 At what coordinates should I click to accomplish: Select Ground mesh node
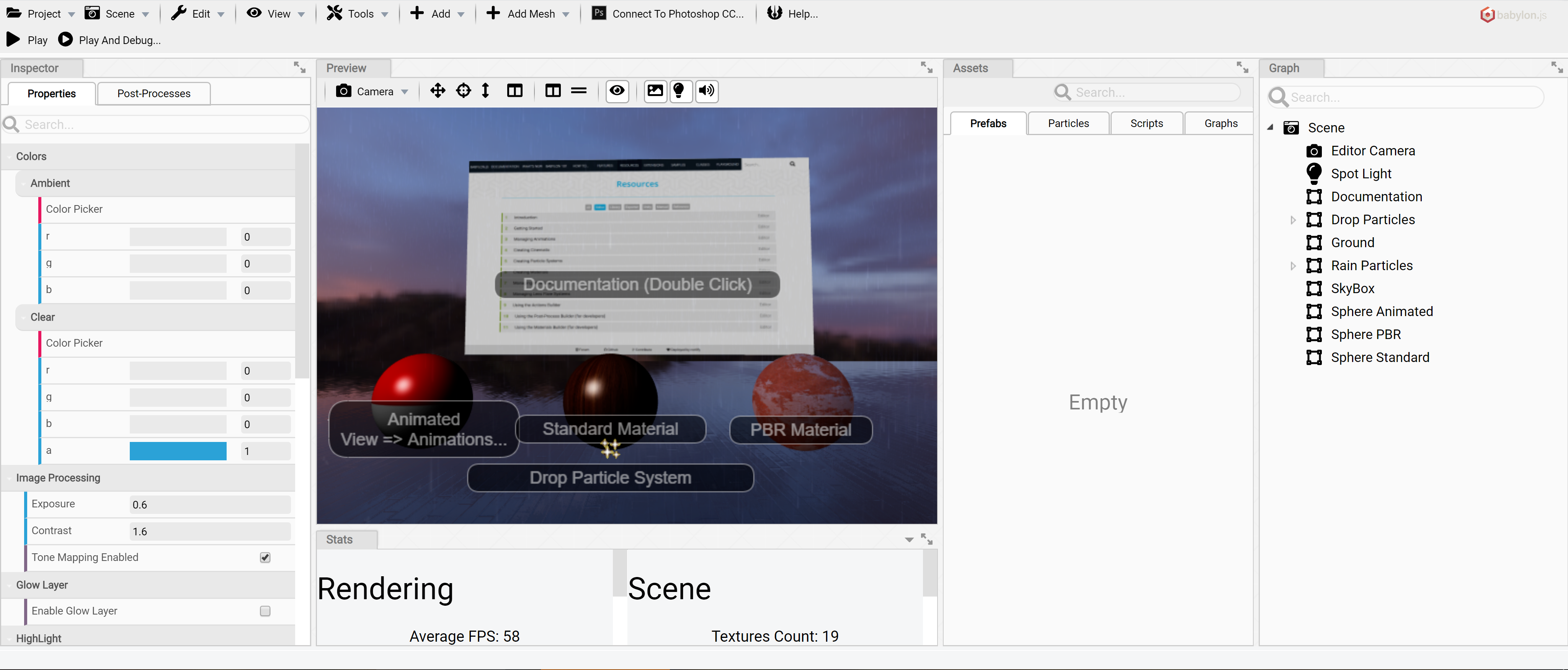[1352, 243]
